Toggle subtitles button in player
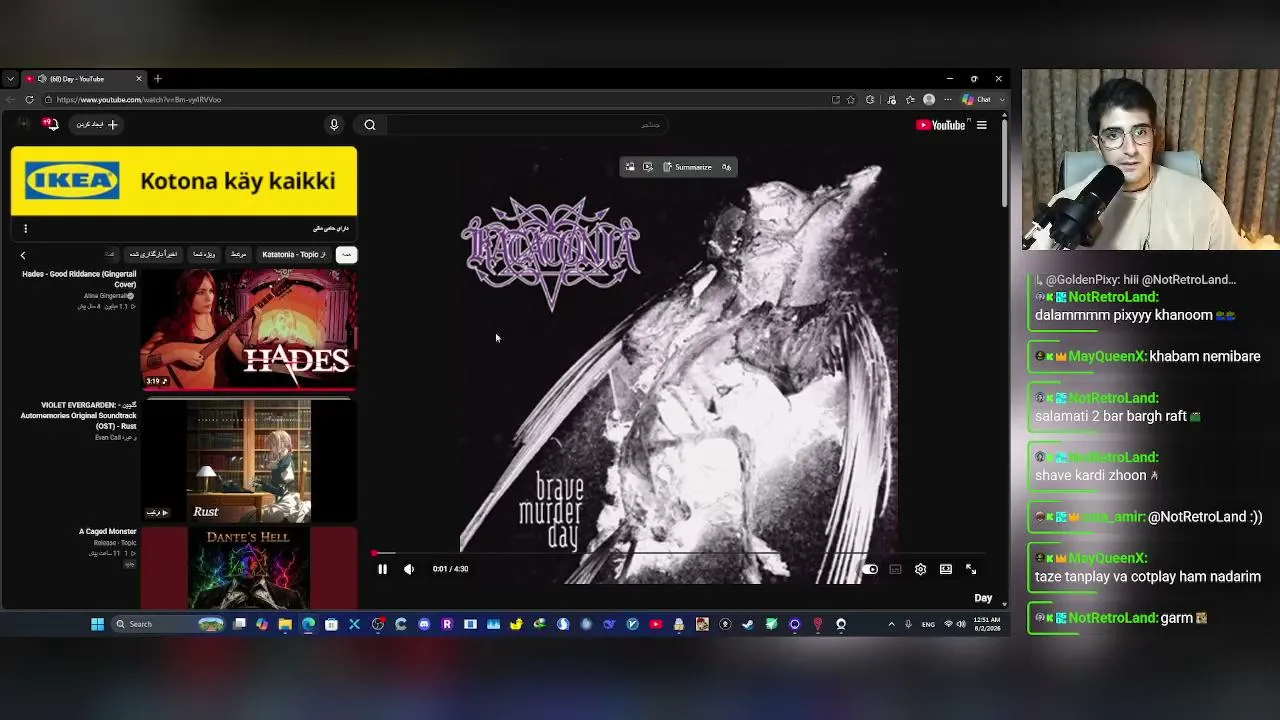The height and width of the screenshot is (720, 1280). point(895,569)
